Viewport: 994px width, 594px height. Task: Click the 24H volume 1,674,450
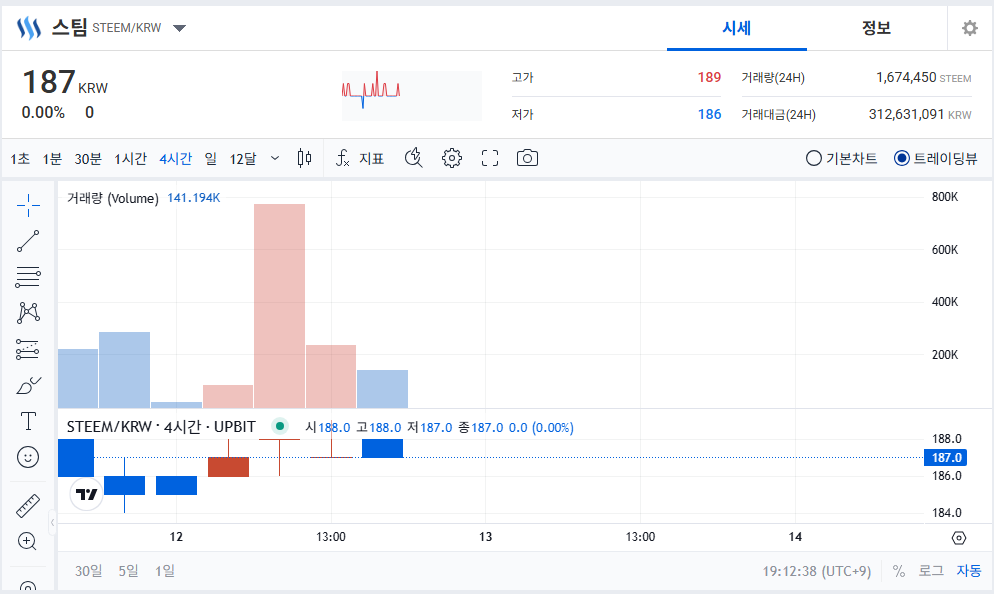tap(906, 77)
